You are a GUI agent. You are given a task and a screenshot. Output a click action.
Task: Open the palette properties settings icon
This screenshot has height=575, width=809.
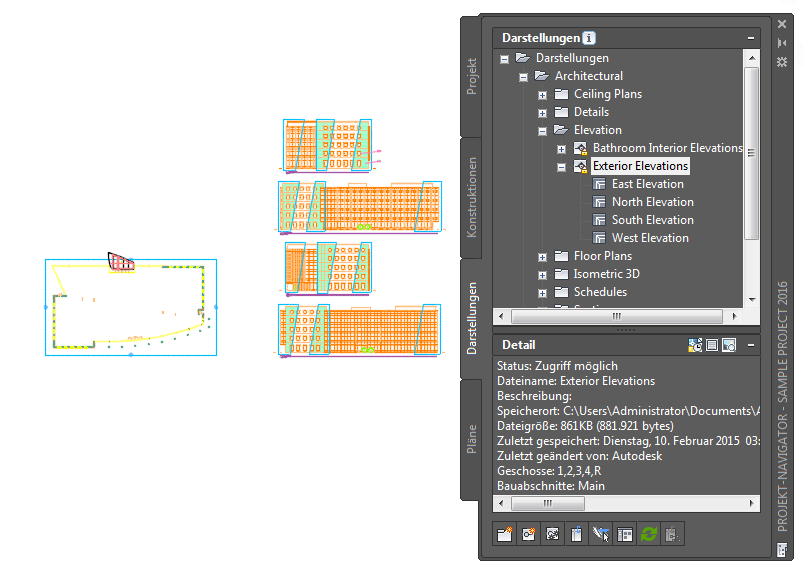782,62
